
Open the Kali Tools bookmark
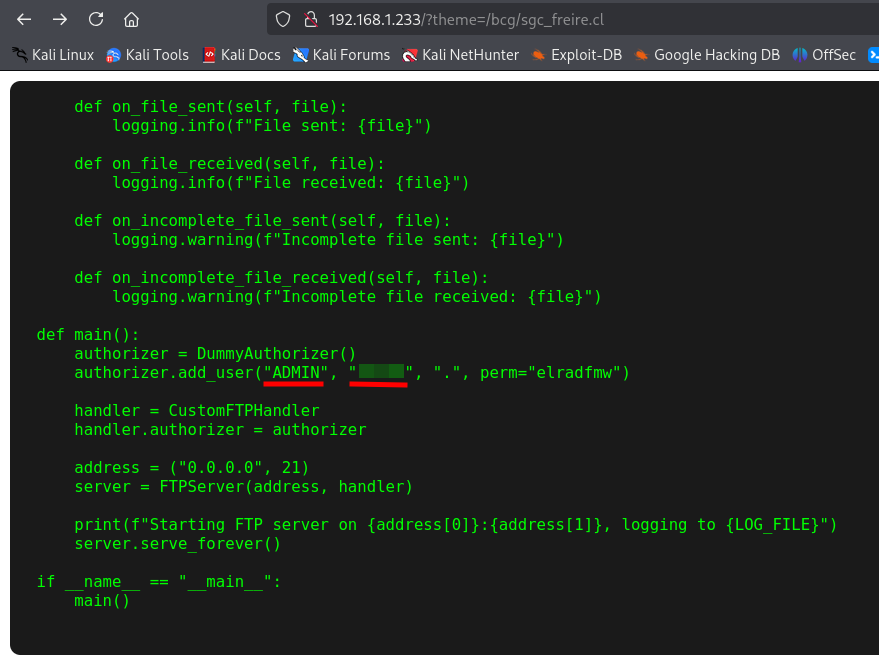pos(147,55)
